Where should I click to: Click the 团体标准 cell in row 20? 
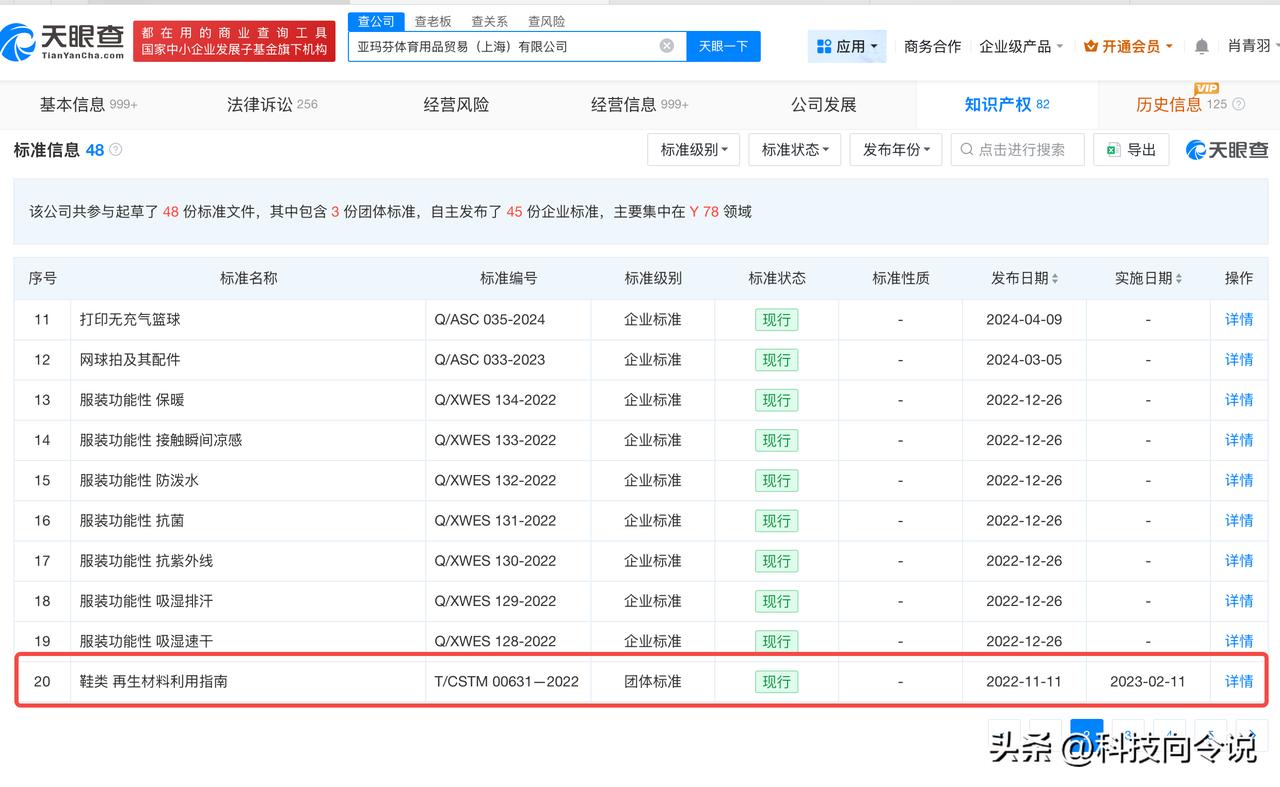653,681
